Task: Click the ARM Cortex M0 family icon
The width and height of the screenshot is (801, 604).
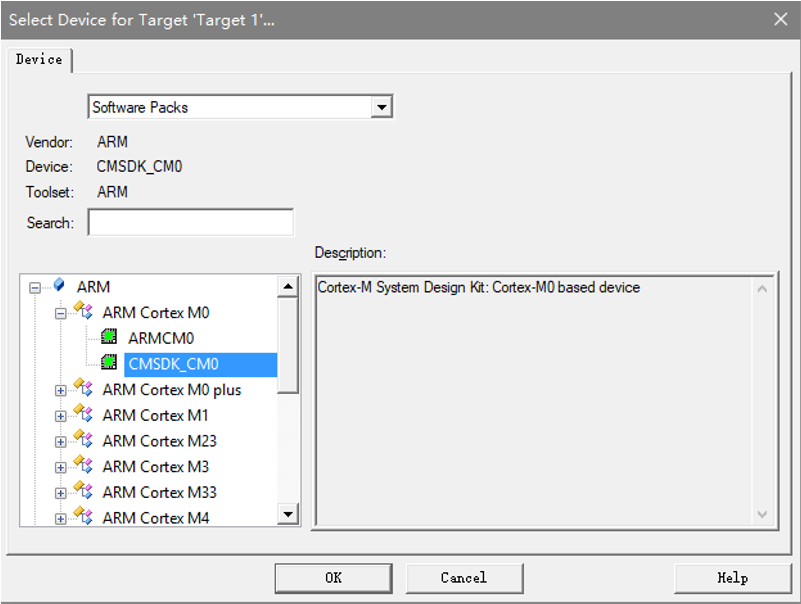Action: click(x=84, y=312)
